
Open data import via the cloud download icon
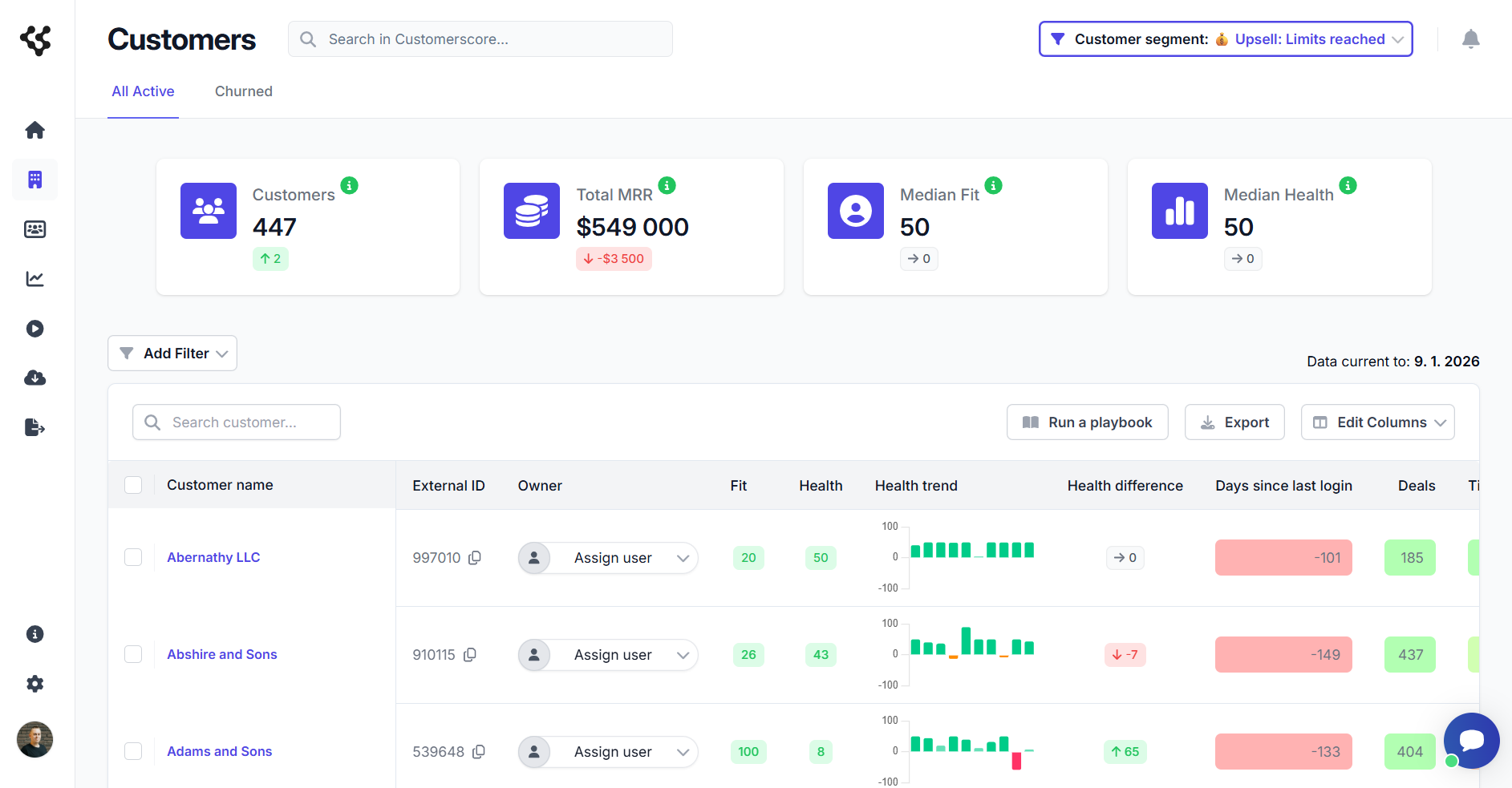34,378
